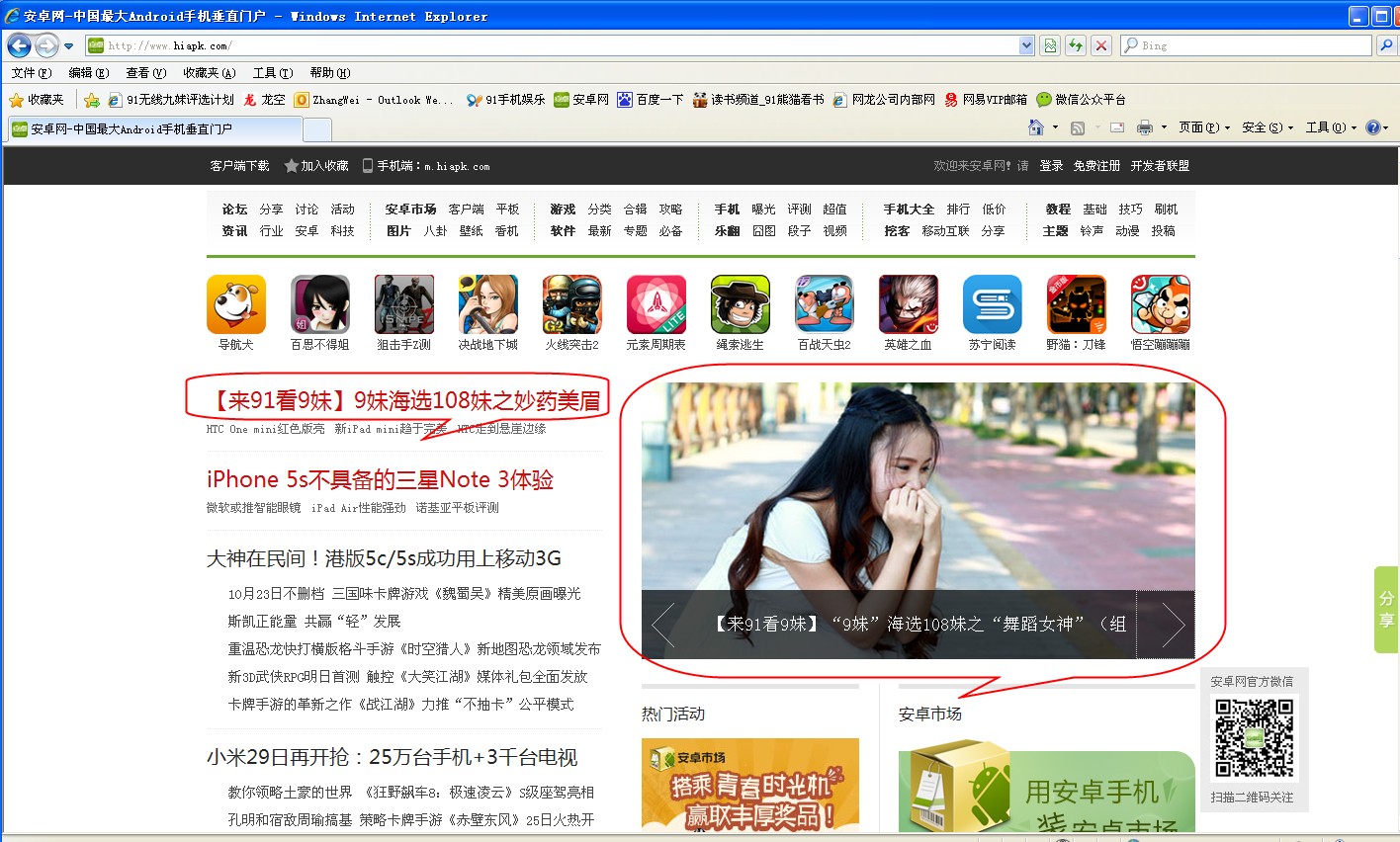Viewport: 1400px width, 842px height.
Task: Open the command bar 工具(O) dropdown
Action: [x=1331, y=127]
